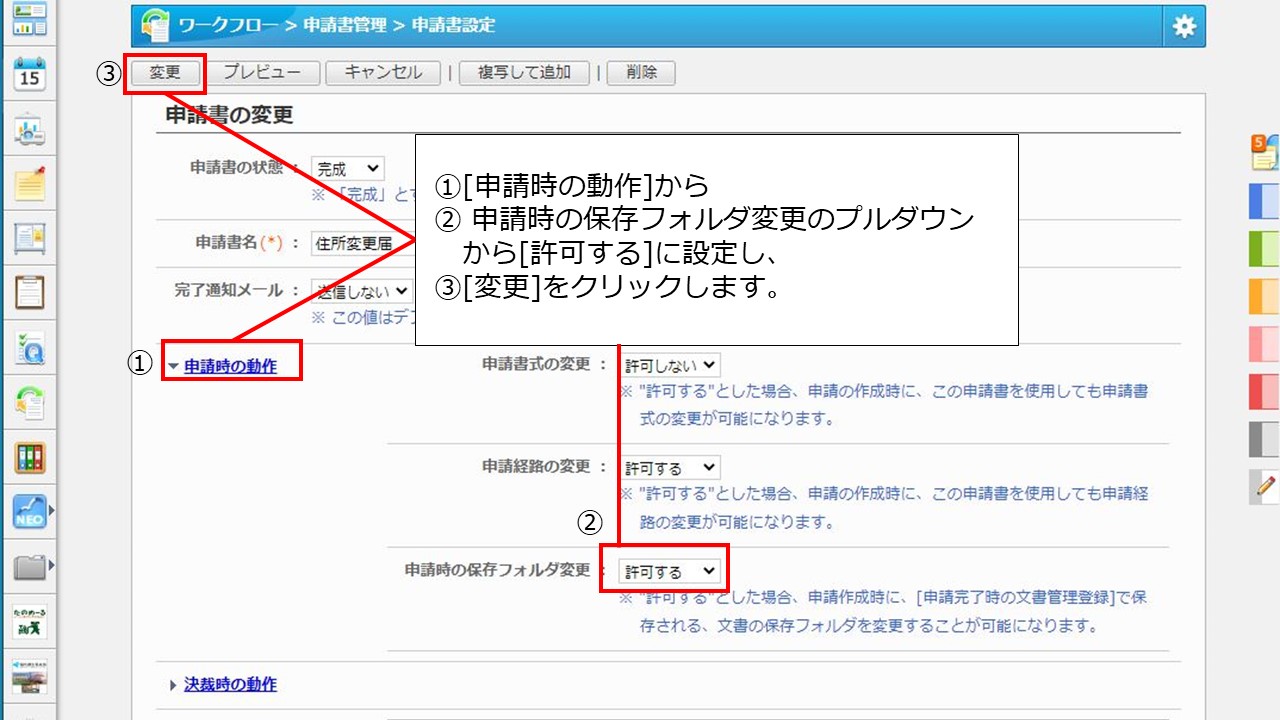Open the gray folder icon in sidebar
The width and height of the screenshot is (1280, 720).
point(30,567)
